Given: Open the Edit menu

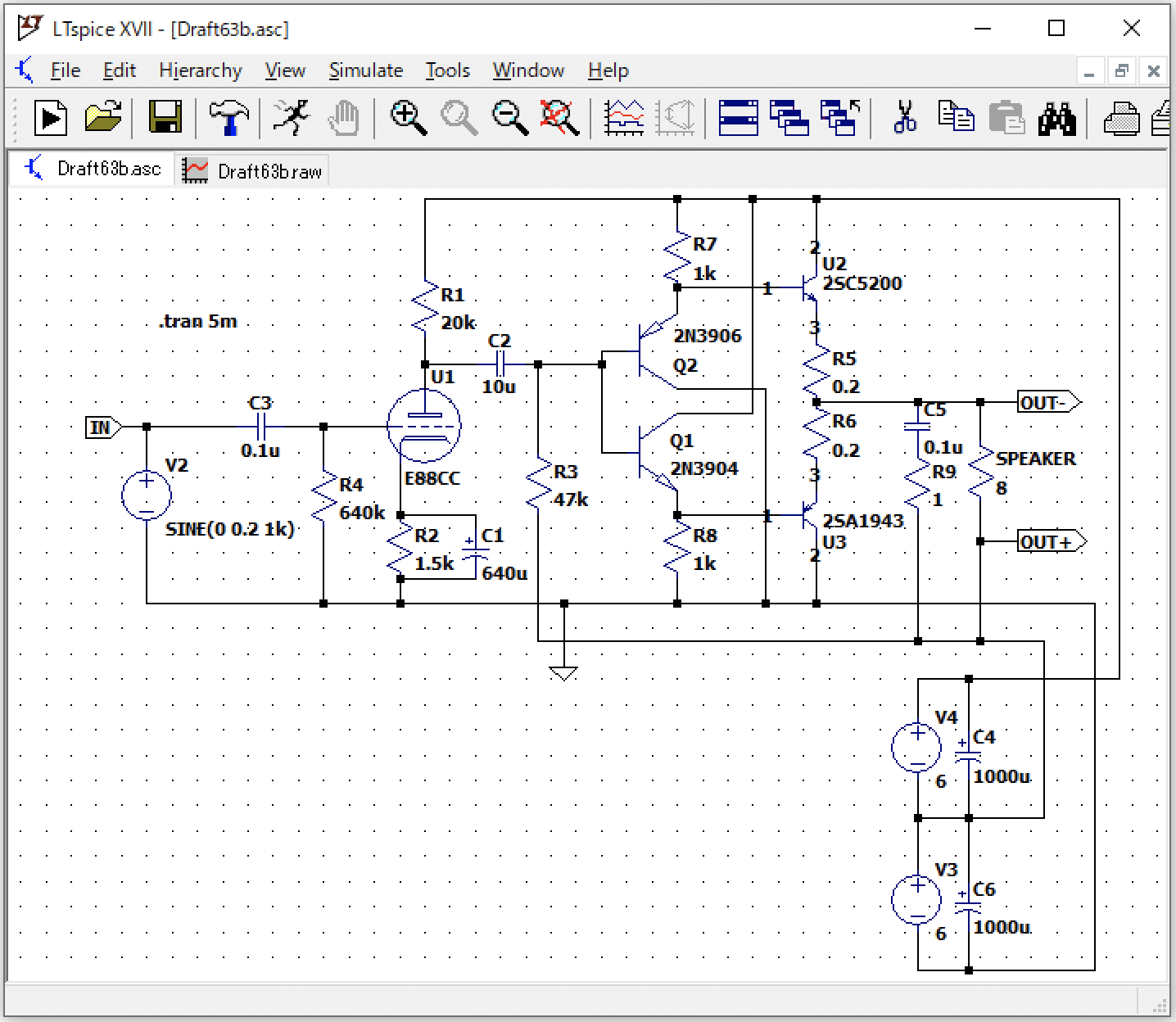Looking at the screenshot, I should click(x=120, y=70).
